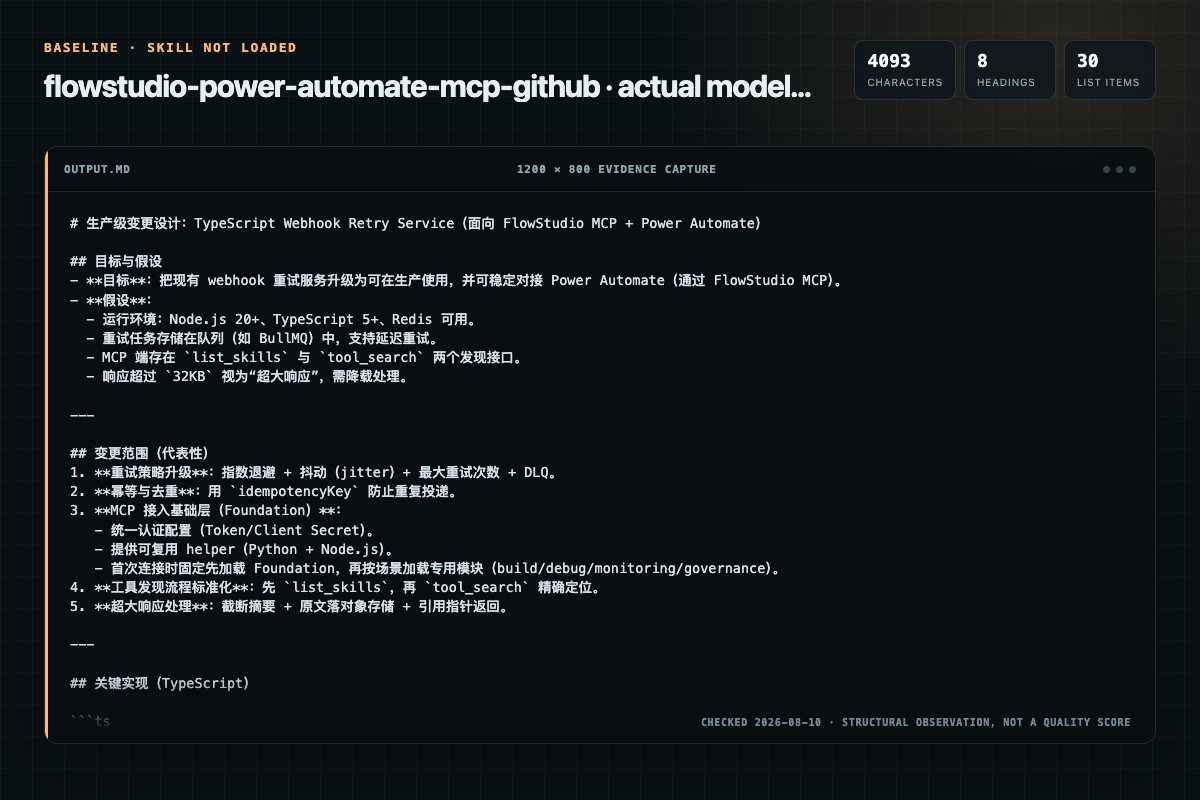The height and width of the screenshot is (800, 1200).
Task: Click the line about 32KB 超大响应
Action: click(247, 376)
